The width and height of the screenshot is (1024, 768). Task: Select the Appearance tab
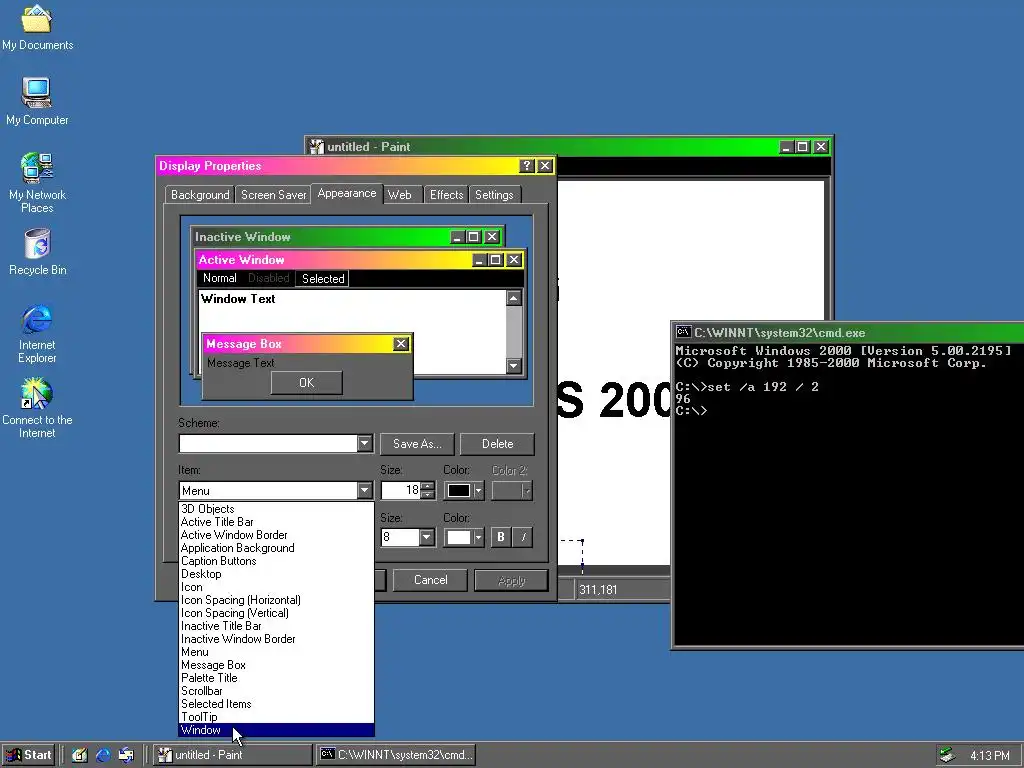[x=347, y=193]
